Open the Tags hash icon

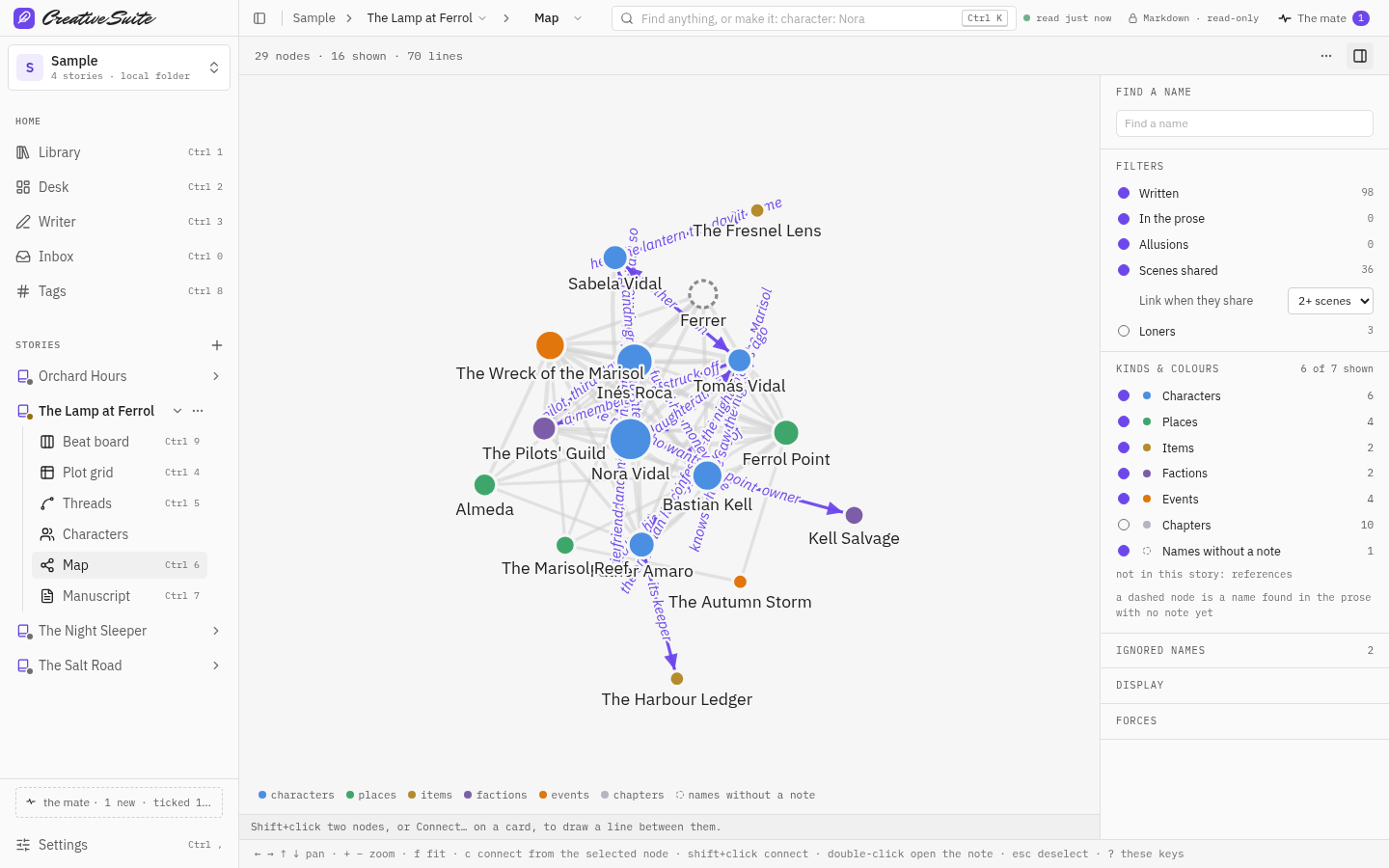(23, 291)
